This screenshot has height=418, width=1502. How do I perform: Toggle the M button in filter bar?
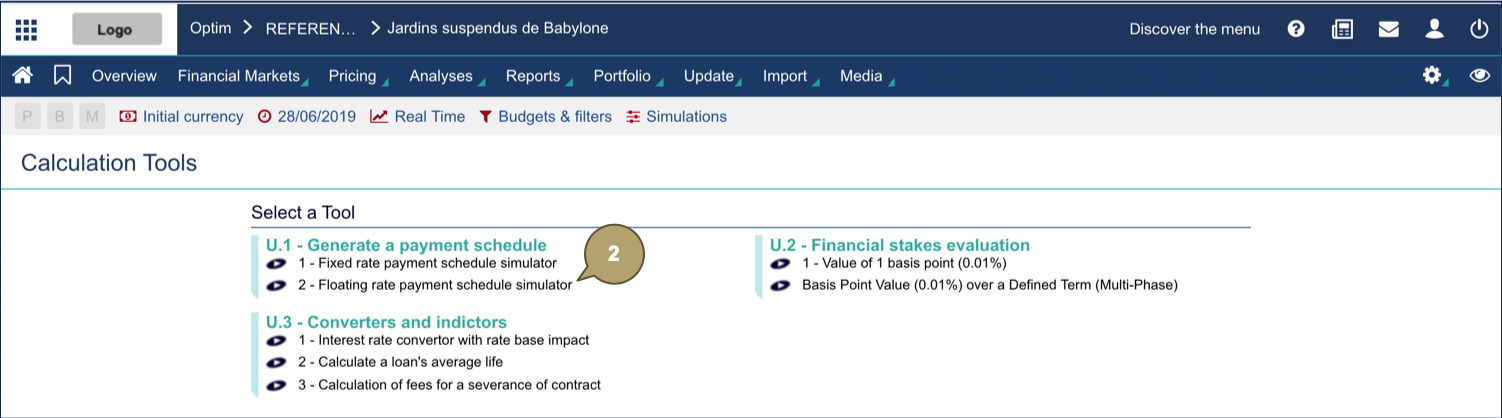pyautogui.click(x=93, y=117)
